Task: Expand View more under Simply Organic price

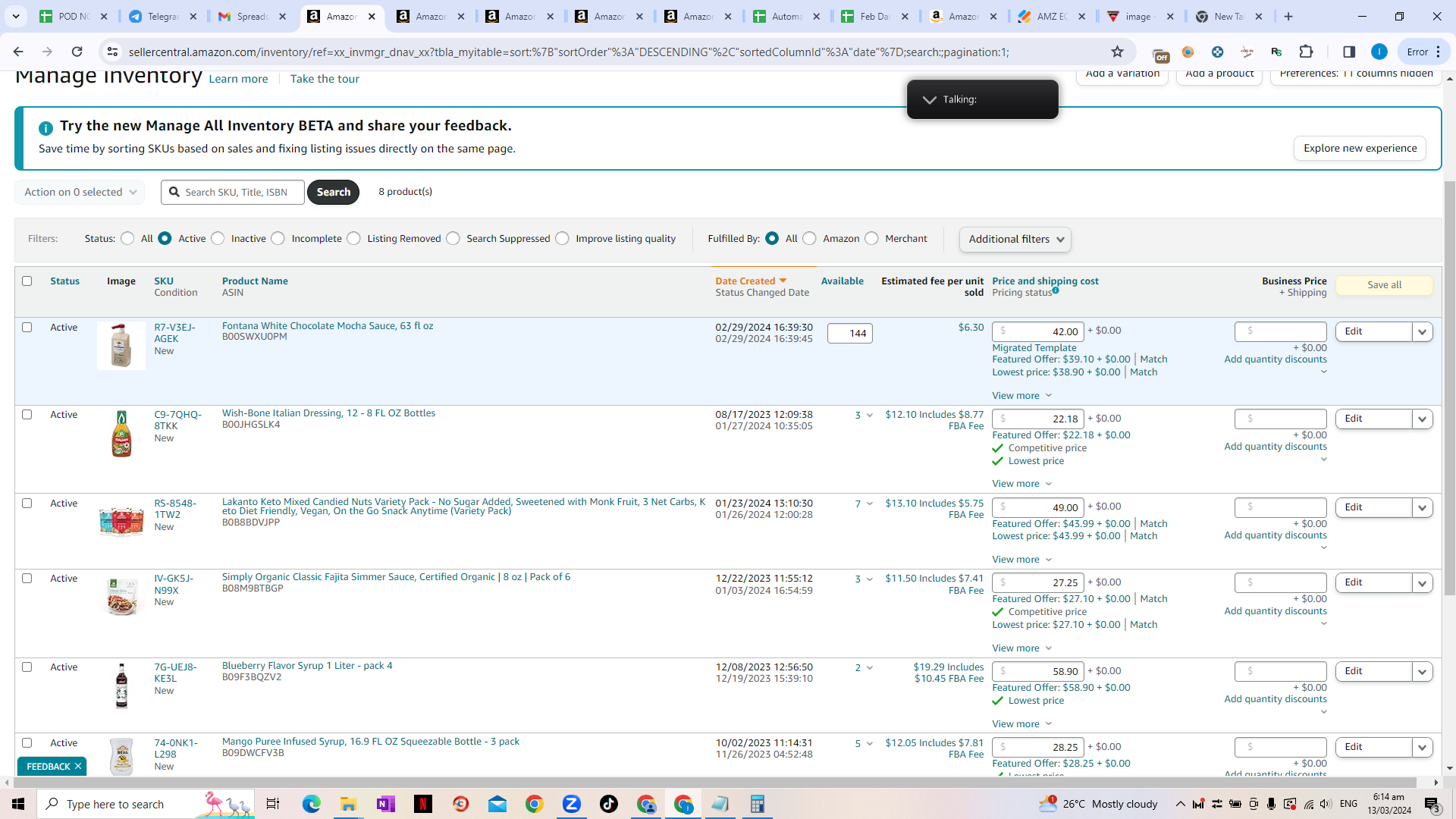Action: click(1022, 648)
